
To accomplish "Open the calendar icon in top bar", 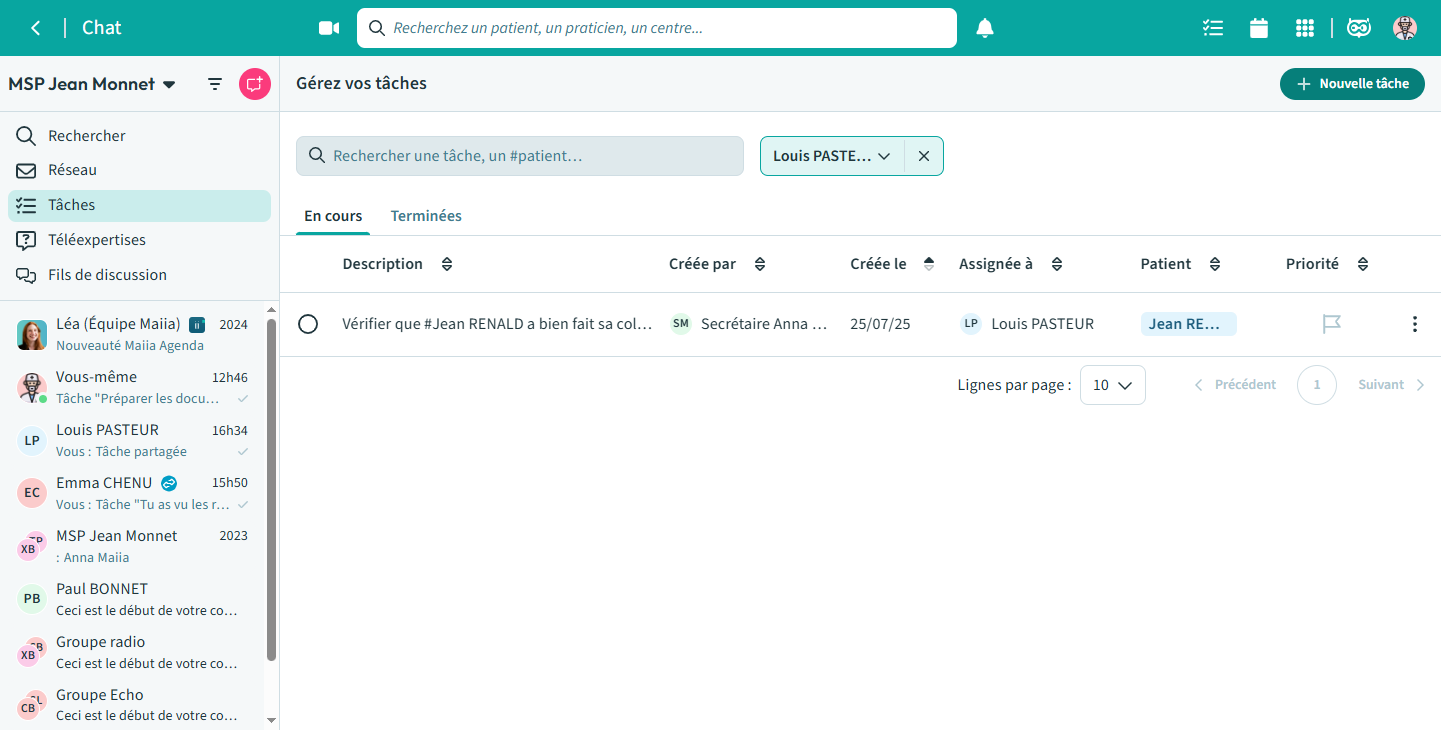I will pos(1259,28).
